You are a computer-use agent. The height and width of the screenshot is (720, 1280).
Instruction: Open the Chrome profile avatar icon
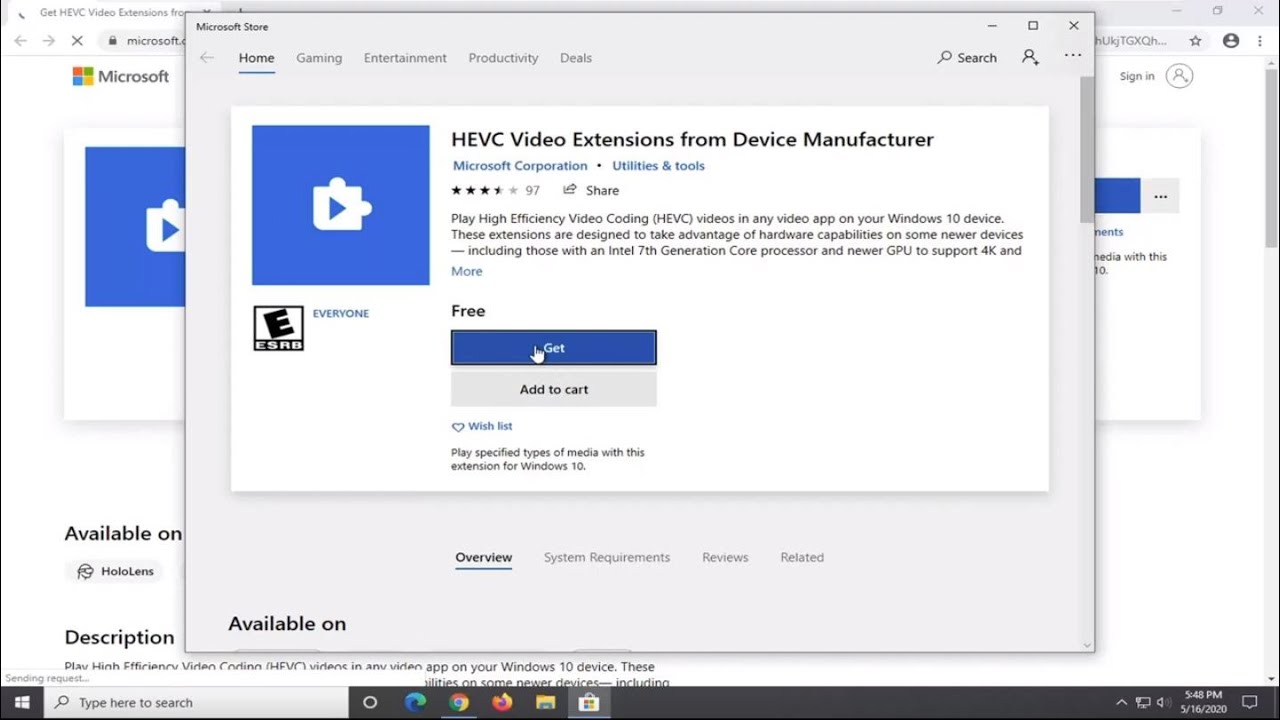tap(1231, 41)
